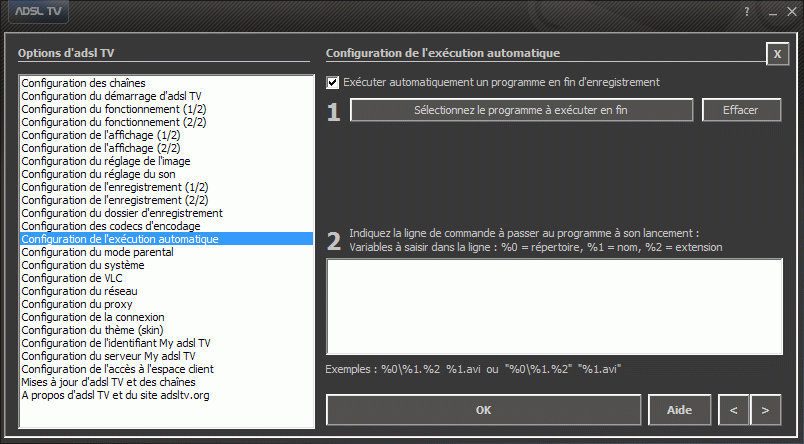Select Configuration de l'identifiant My adsl TV
Screen dimensions: 804x444
(x=167, y=343)
